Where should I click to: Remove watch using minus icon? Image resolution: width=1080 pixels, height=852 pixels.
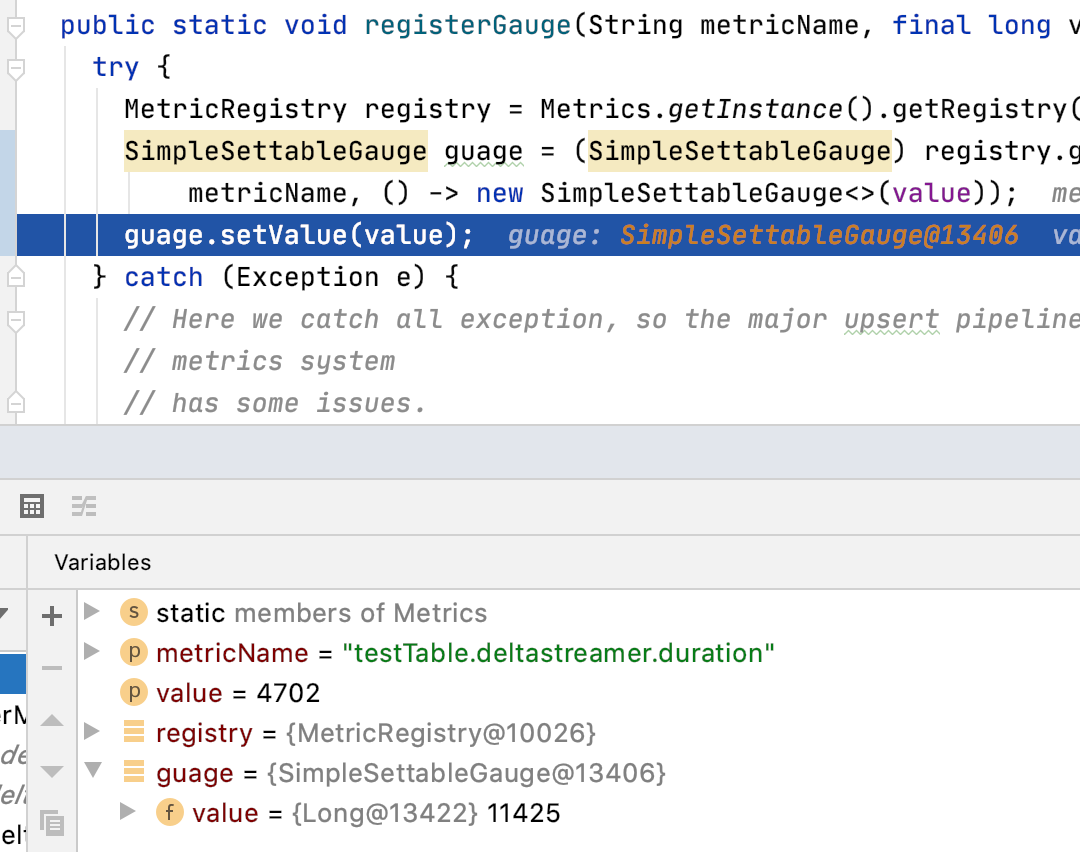pyautogui.click(x=52, y=667)
